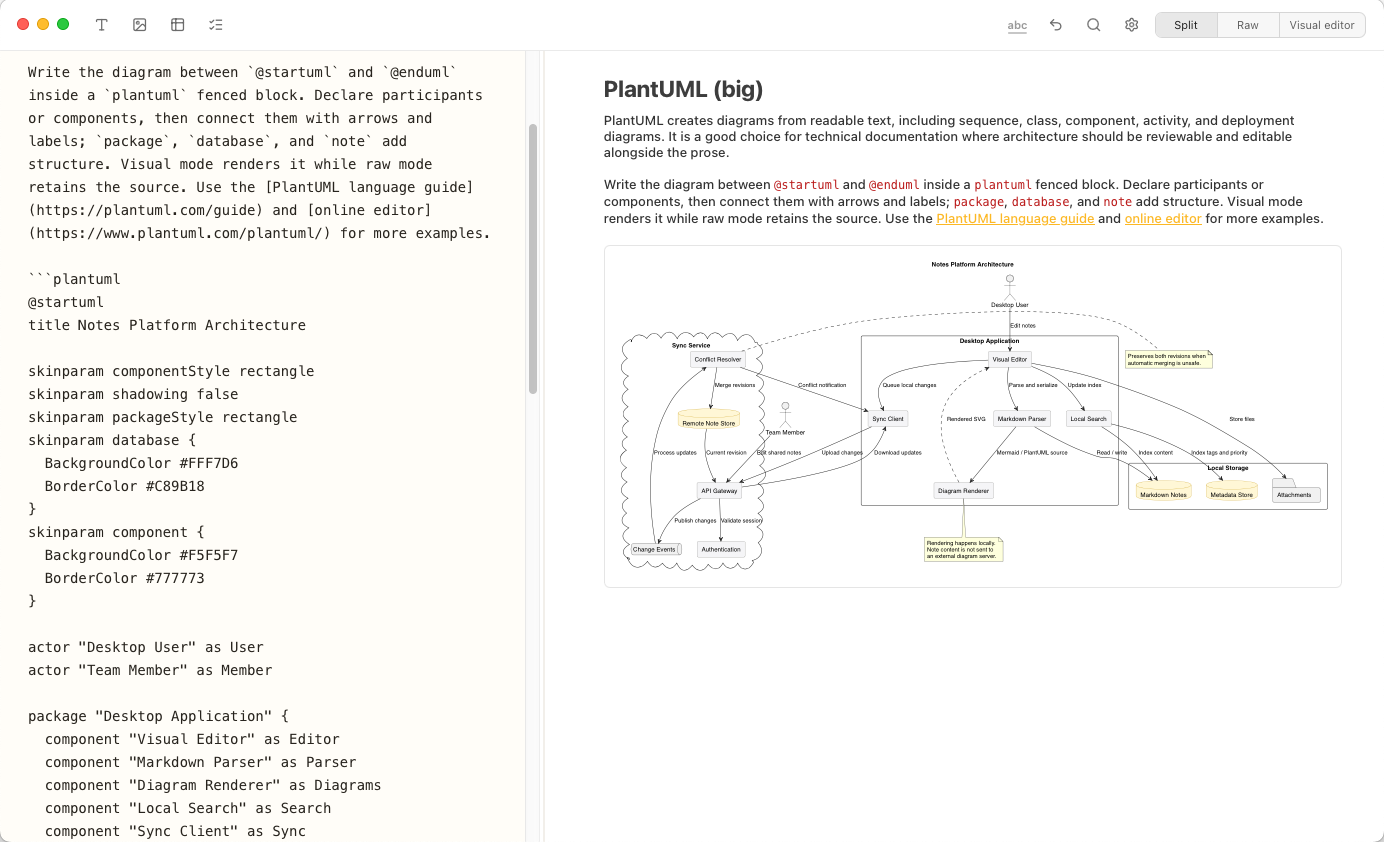Image resolution: width=1384 pixels, height=842 pixels.
Task: Click the undo arrow icon
Action: click(x=1056, y=25)
